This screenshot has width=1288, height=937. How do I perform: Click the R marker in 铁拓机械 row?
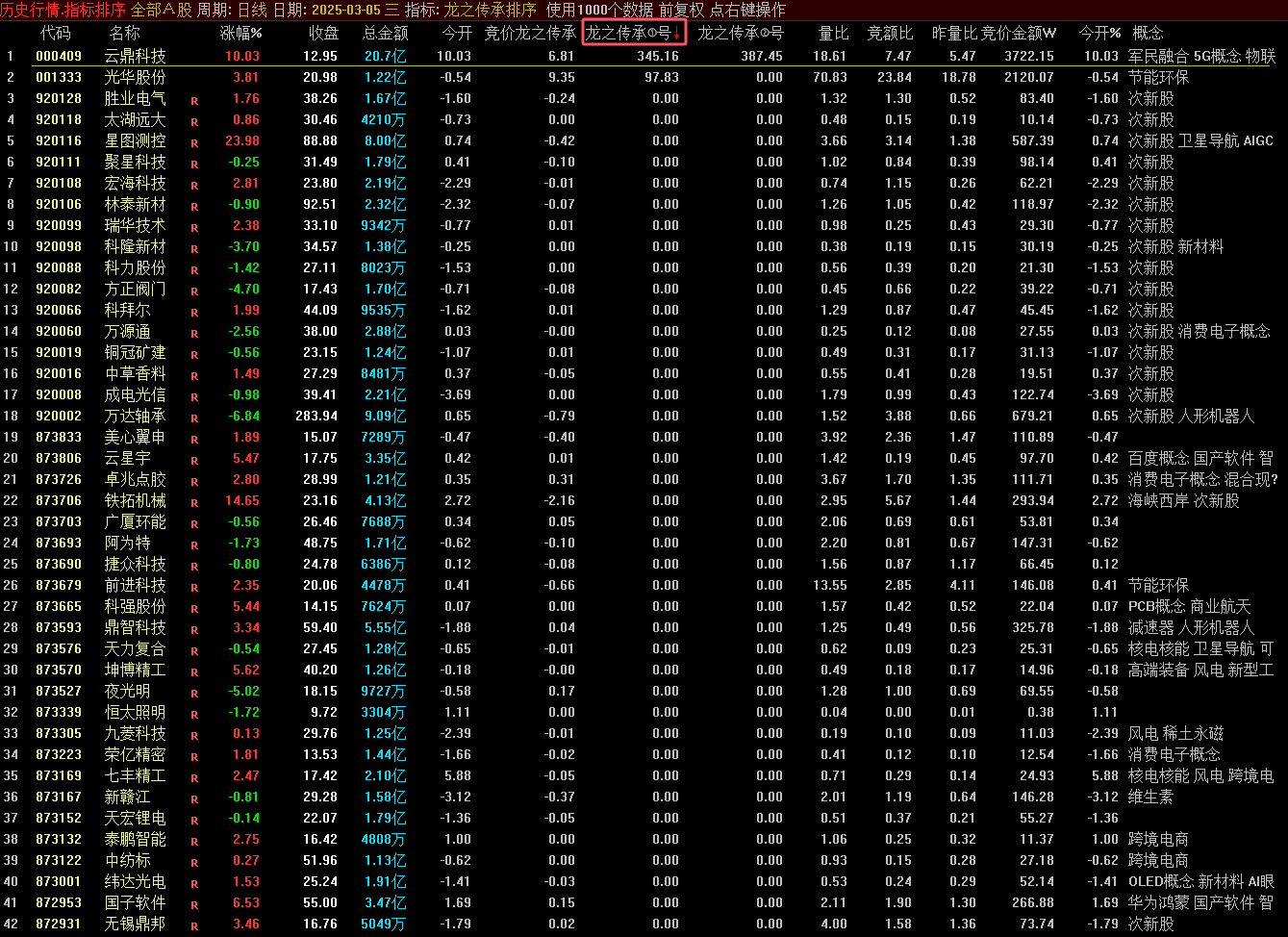click(194, 502)
